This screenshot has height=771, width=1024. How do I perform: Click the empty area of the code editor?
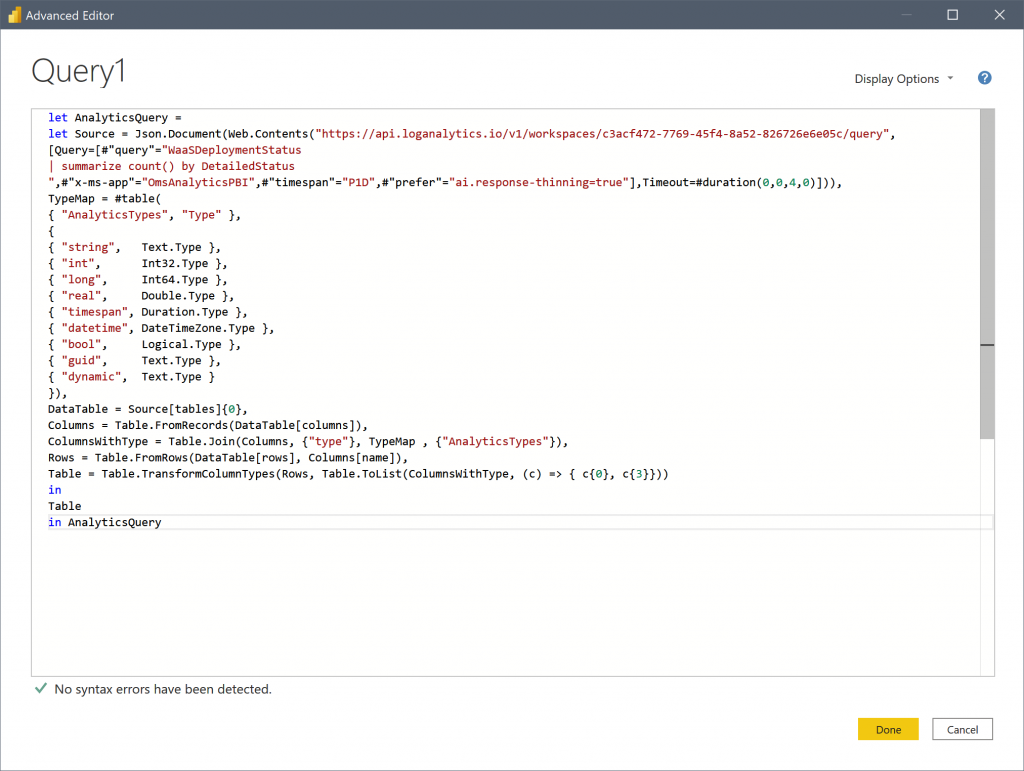click(505, 601)
